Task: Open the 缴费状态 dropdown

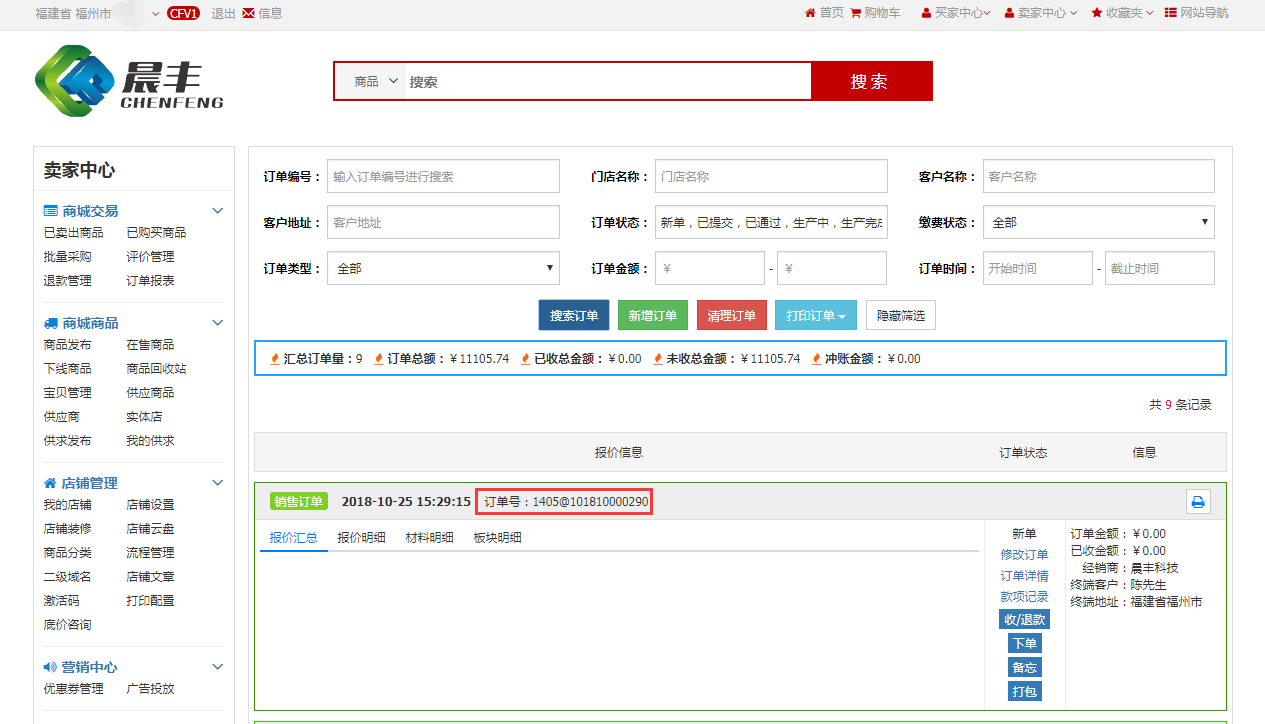Action: point(1098,223)
